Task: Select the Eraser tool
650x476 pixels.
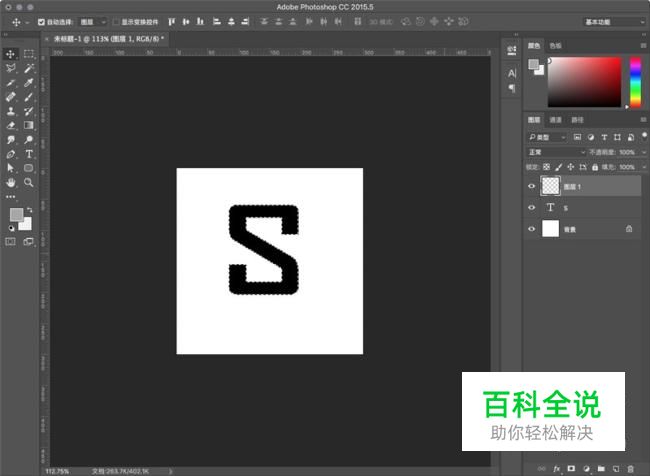Action: point(11,125)
